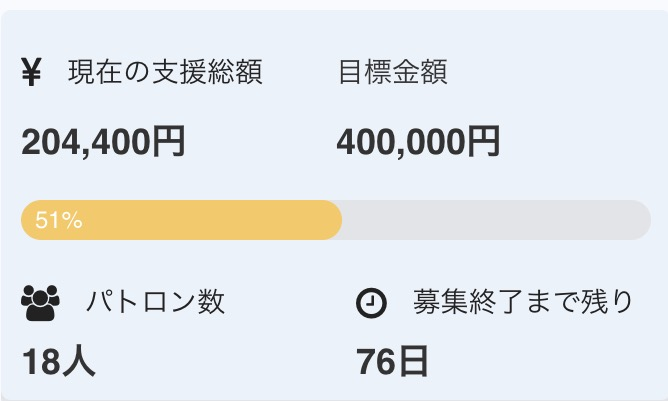This screenshot has width=668, height=401.
Task: Select the 18人 patron count
Action: 59,362
